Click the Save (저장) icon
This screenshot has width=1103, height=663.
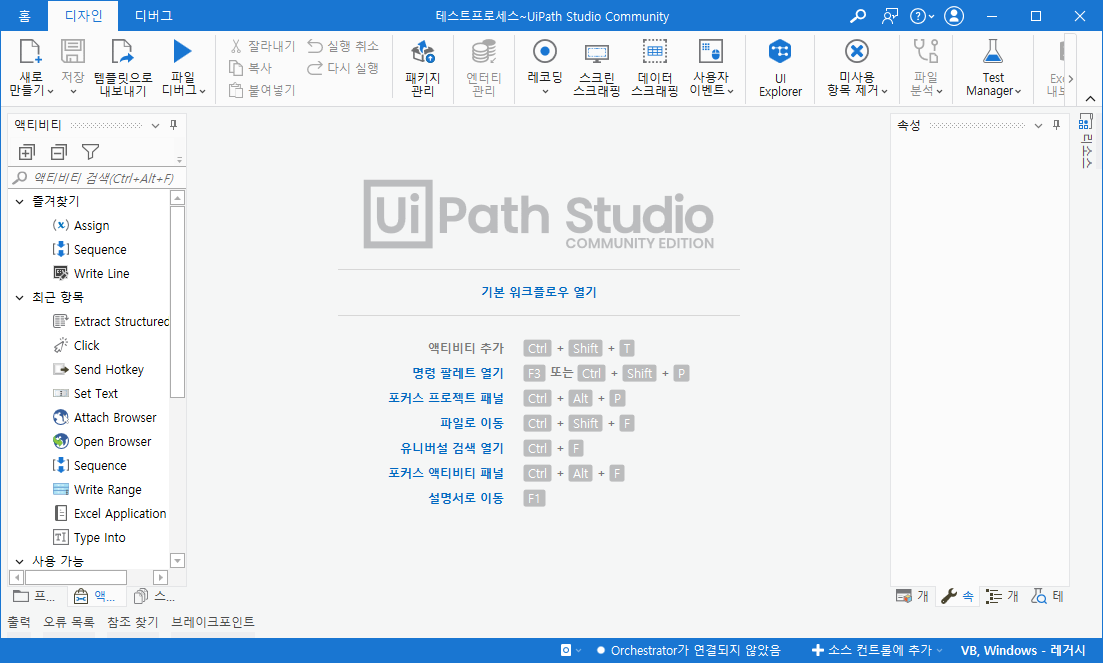click(72, 51)
